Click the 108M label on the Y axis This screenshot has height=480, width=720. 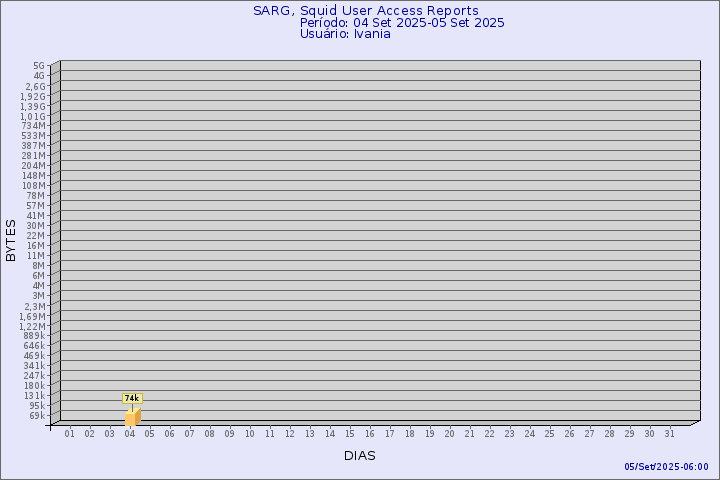34,186
